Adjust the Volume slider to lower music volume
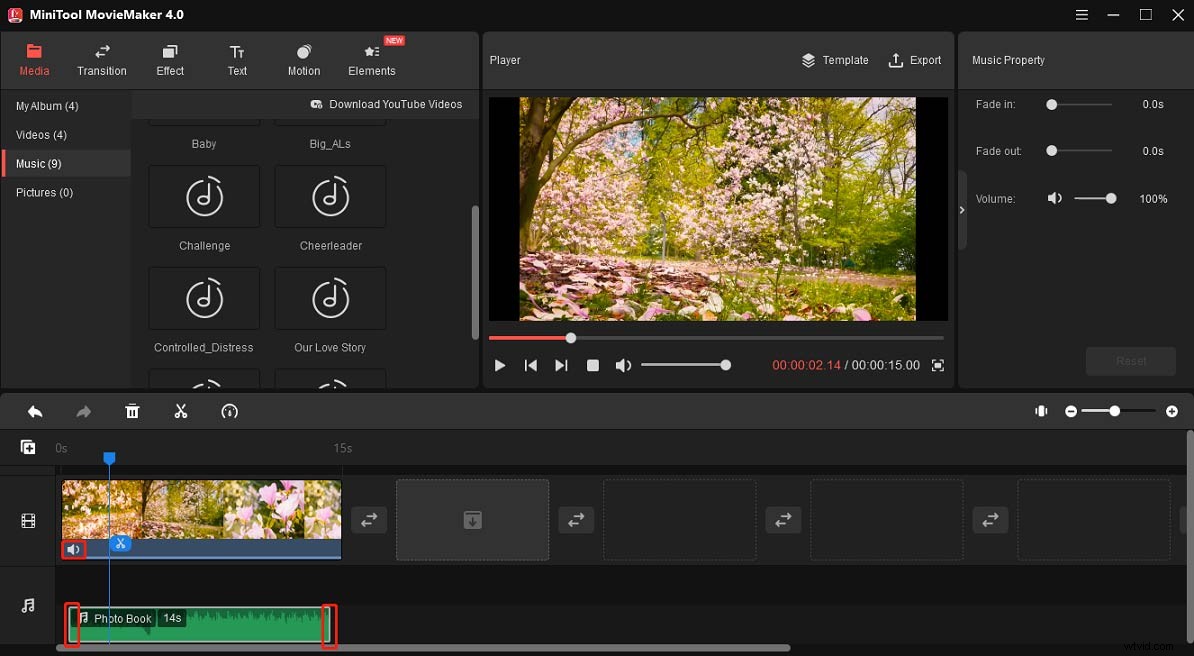The height and width of the screenshot is (656, 1194). click(x=1110, y=198)
